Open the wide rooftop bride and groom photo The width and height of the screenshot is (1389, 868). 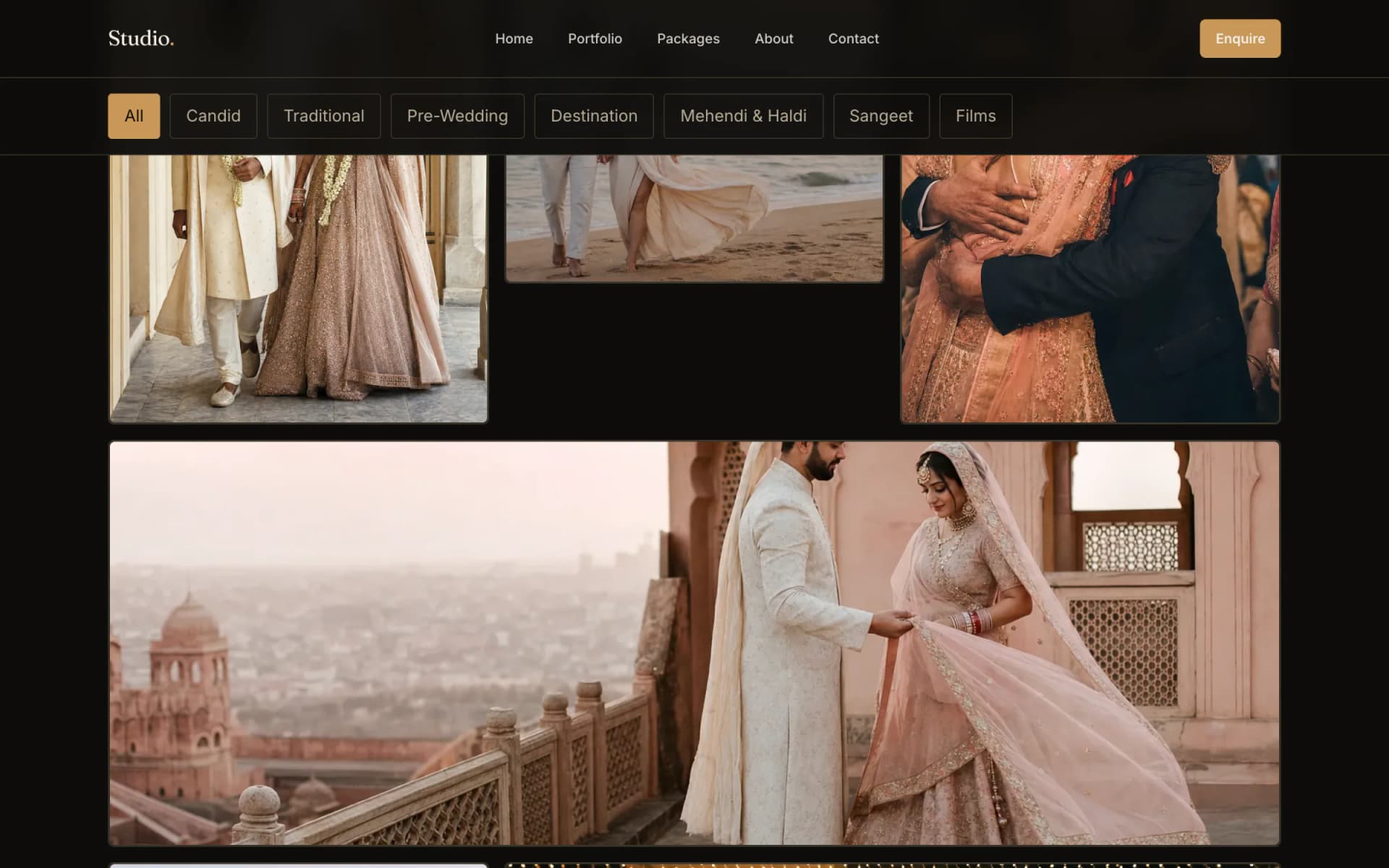pos(694,643)
